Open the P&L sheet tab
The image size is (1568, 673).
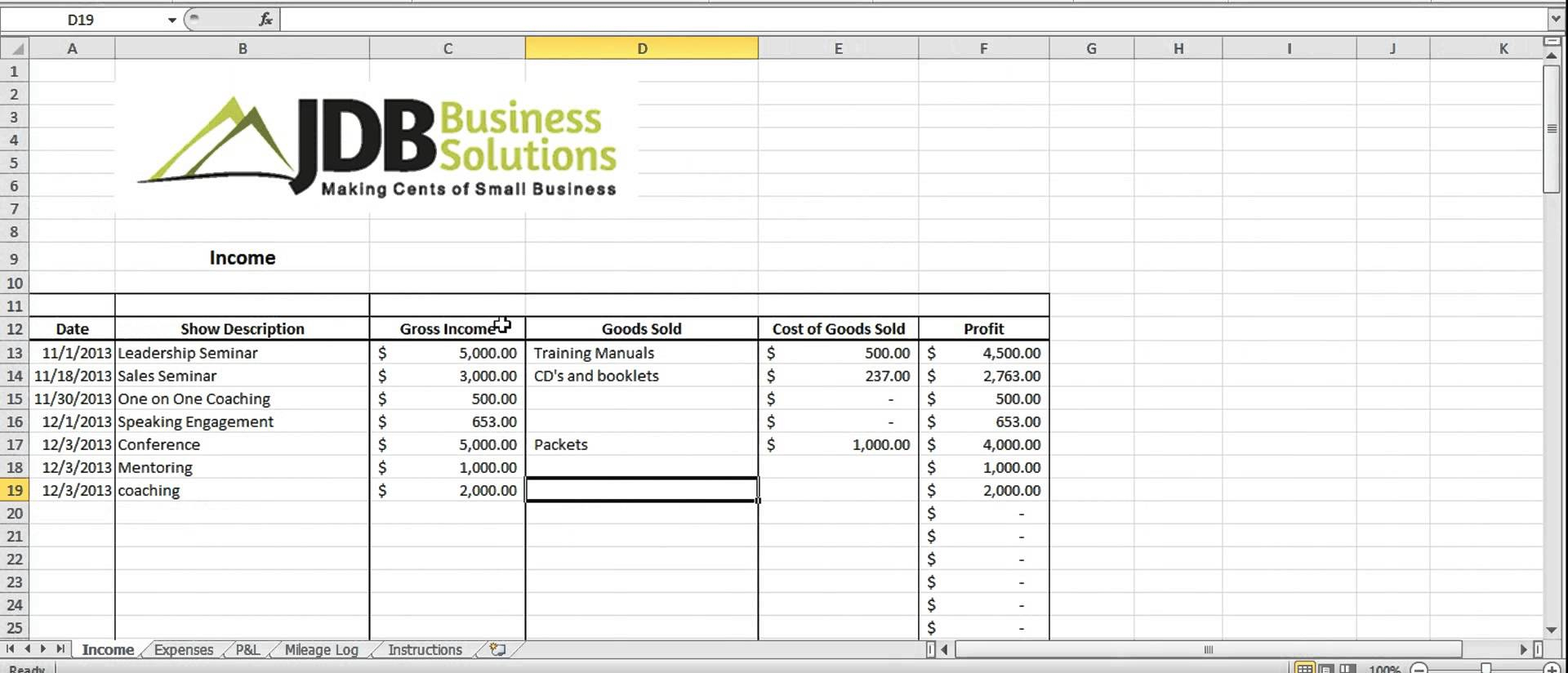247,649
